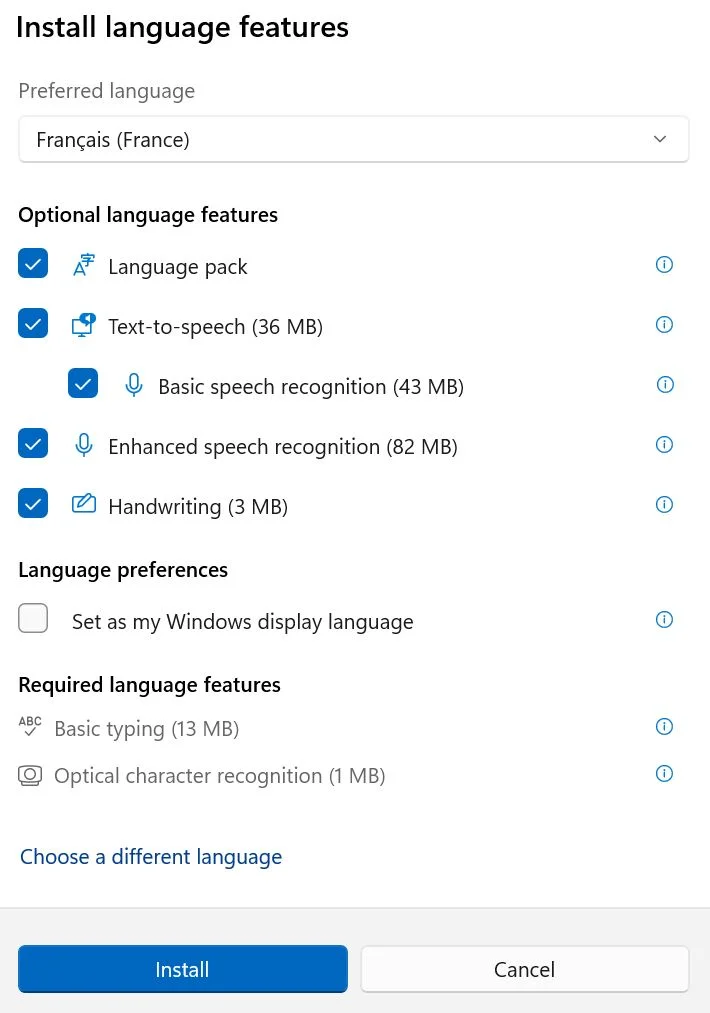
Task: Click the Cancel button
Action: 525,969
